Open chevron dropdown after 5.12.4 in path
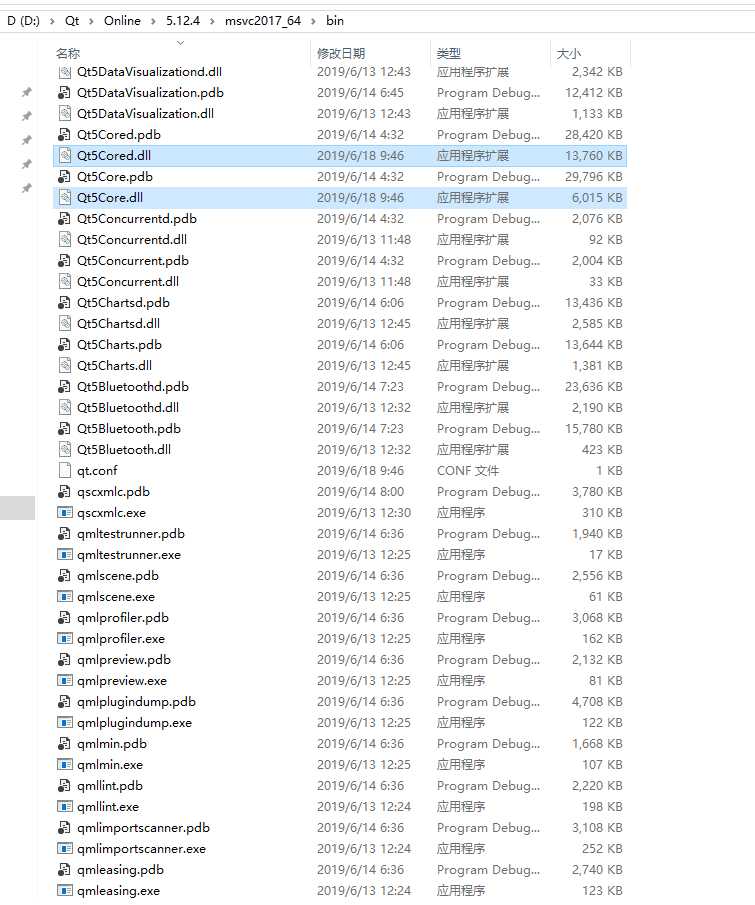Viewport: 755px width, 905px height. 212,21
